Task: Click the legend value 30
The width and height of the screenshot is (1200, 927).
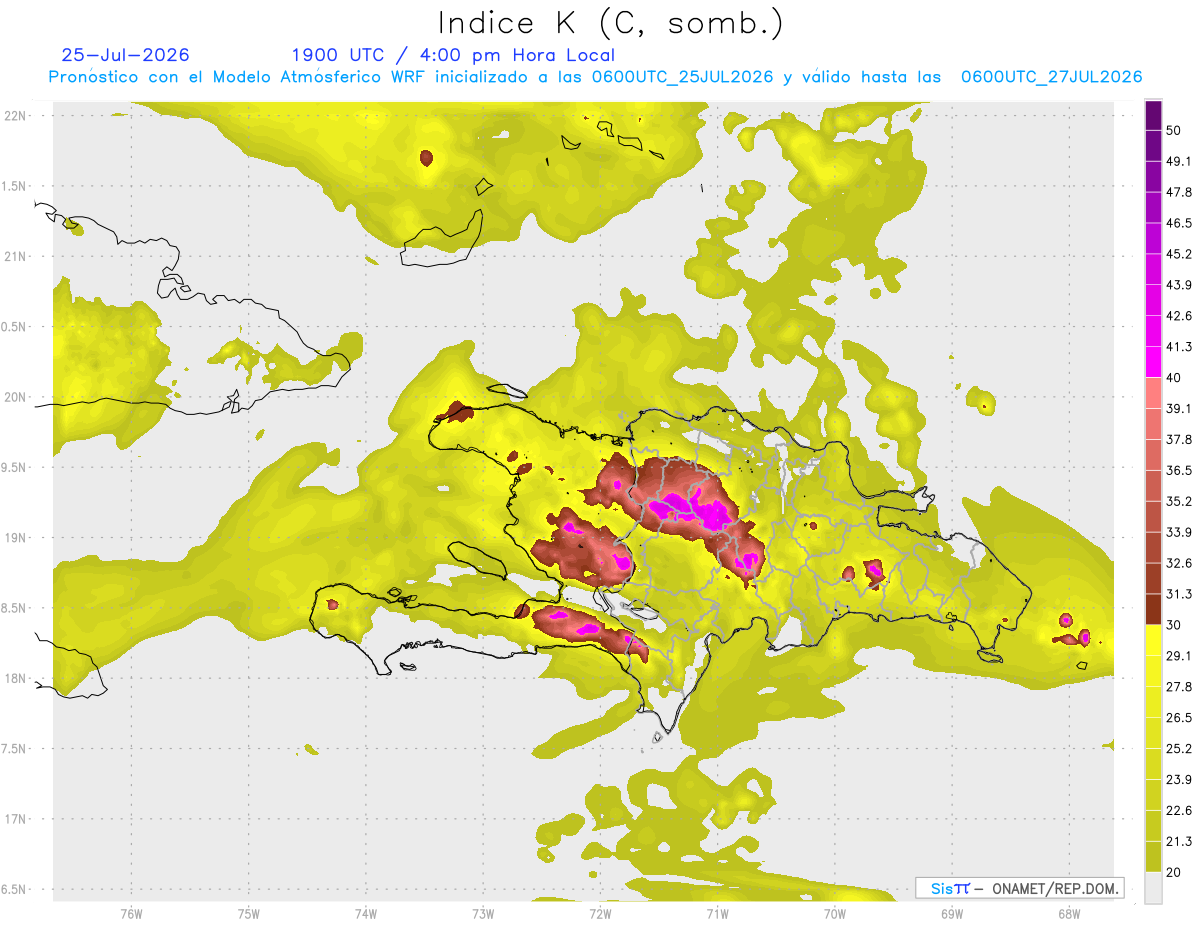Action: (x=1175, y=625)
